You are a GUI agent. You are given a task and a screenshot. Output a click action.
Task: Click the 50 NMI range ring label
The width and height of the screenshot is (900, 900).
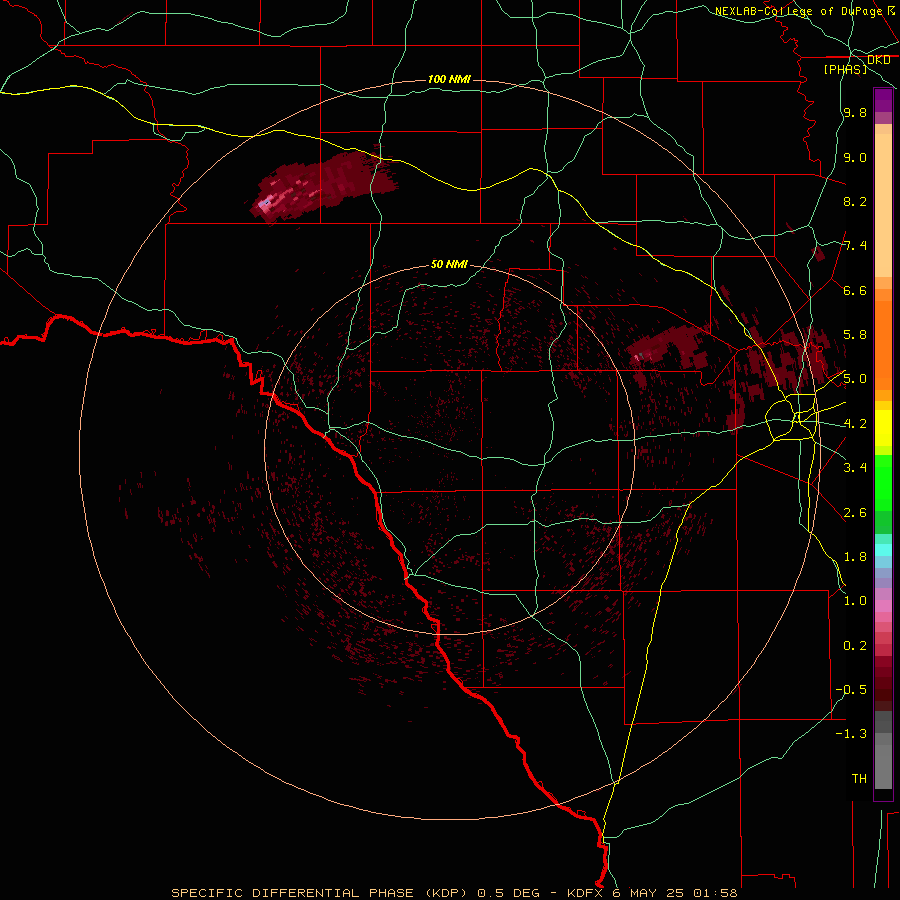[x=449, y=264]
